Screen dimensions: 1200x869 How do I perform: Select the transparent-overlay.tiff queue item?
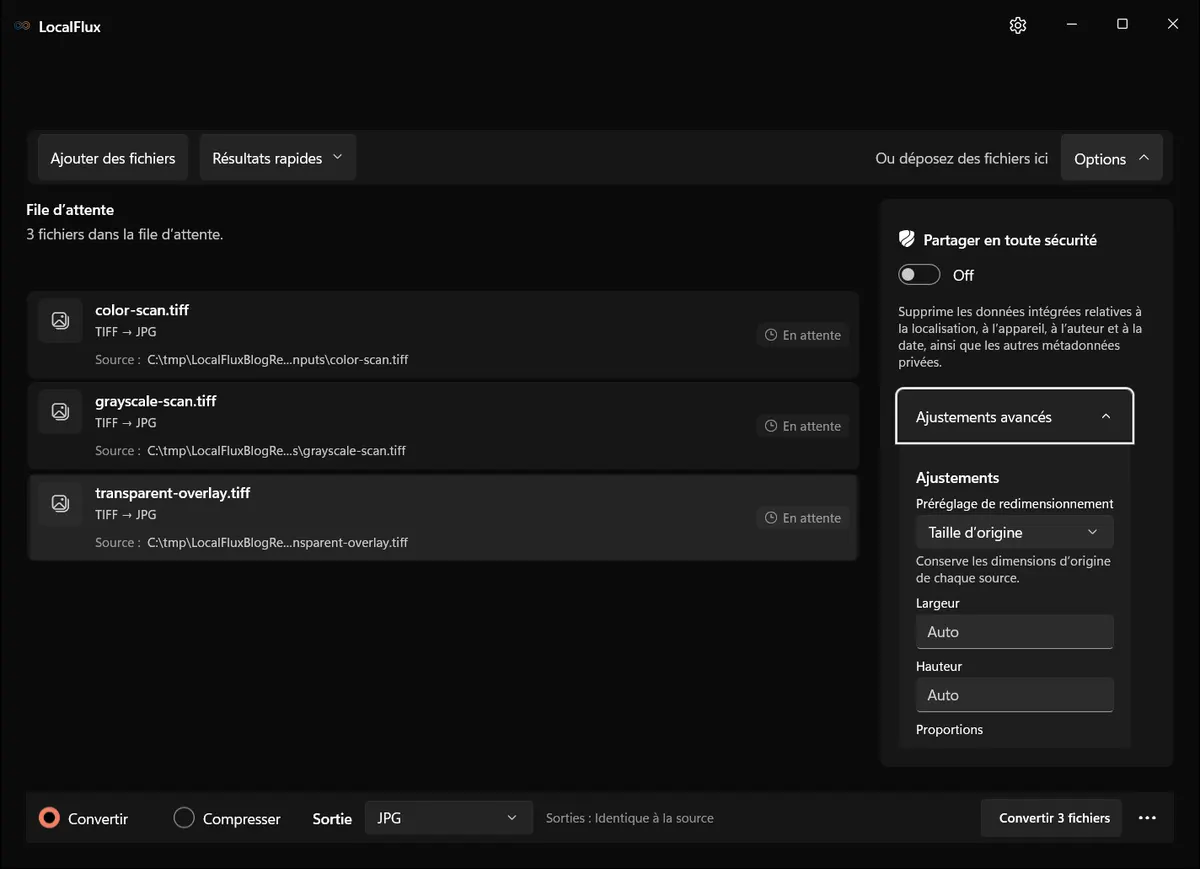(443, 517)
